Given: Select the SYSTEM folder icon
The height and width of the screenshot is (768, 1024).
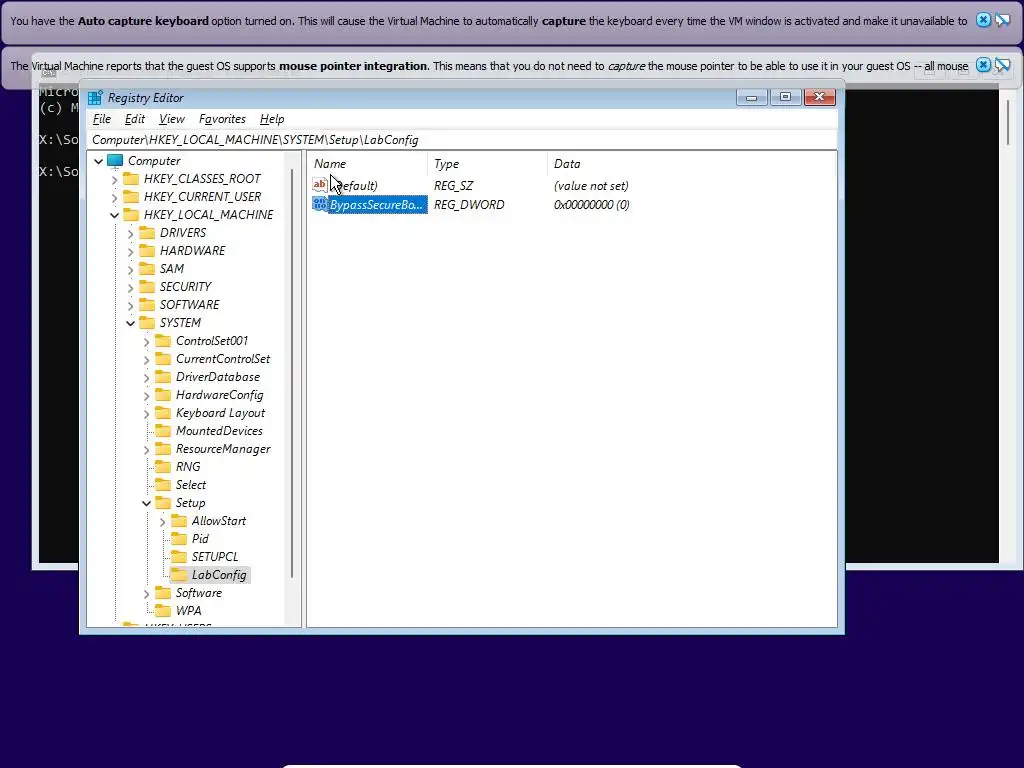Looking at the screenshot, I should click(148, 323).
